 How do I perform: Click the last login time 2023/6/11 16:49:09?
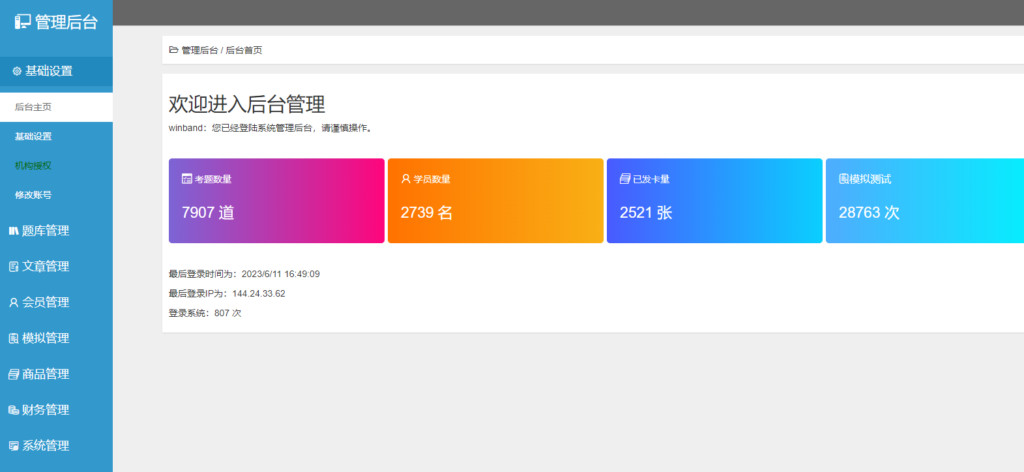tap(281, 274)
